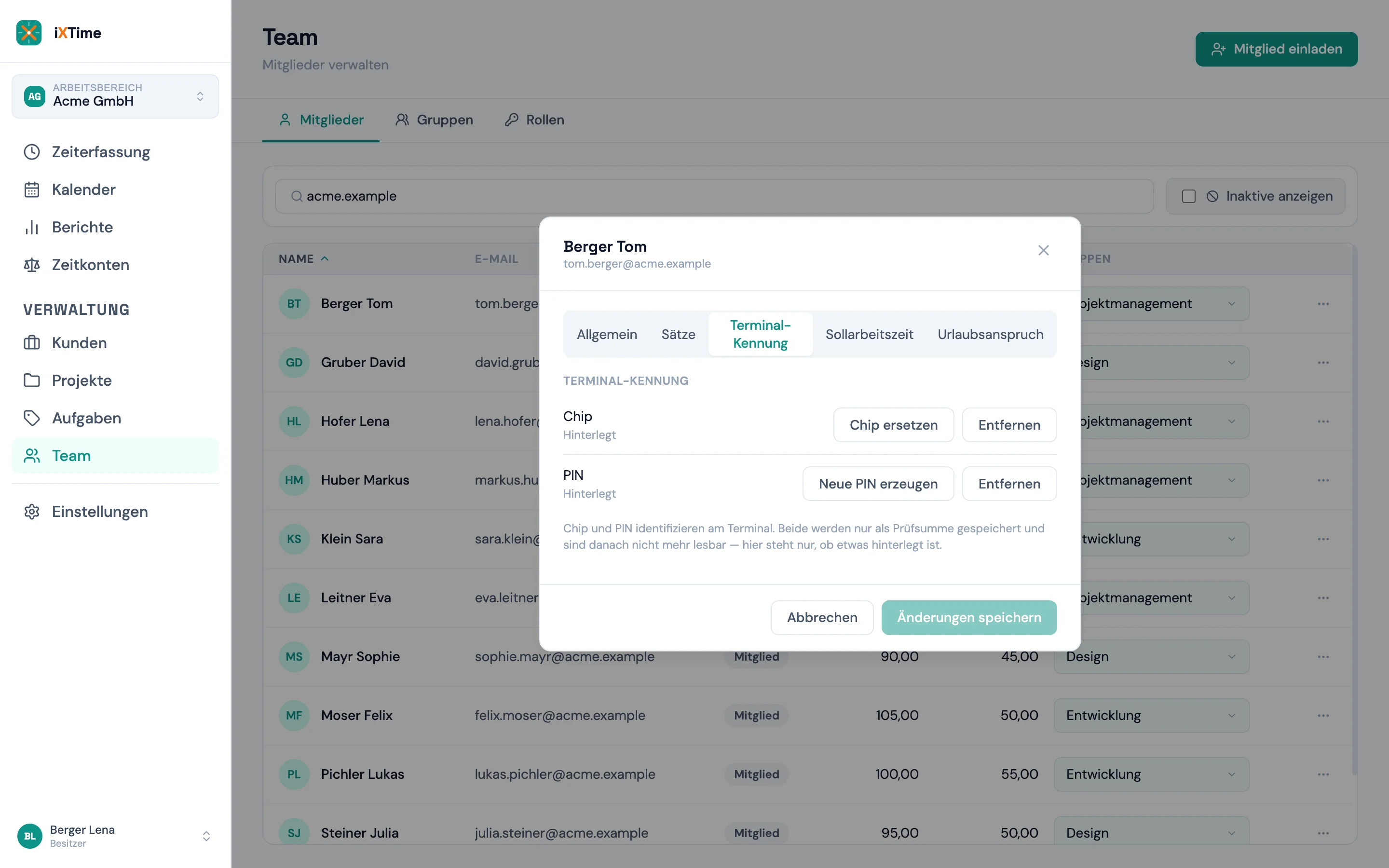Click Mitglied einladen button
1389x868 pixels.
click(x=1277, y=49)
